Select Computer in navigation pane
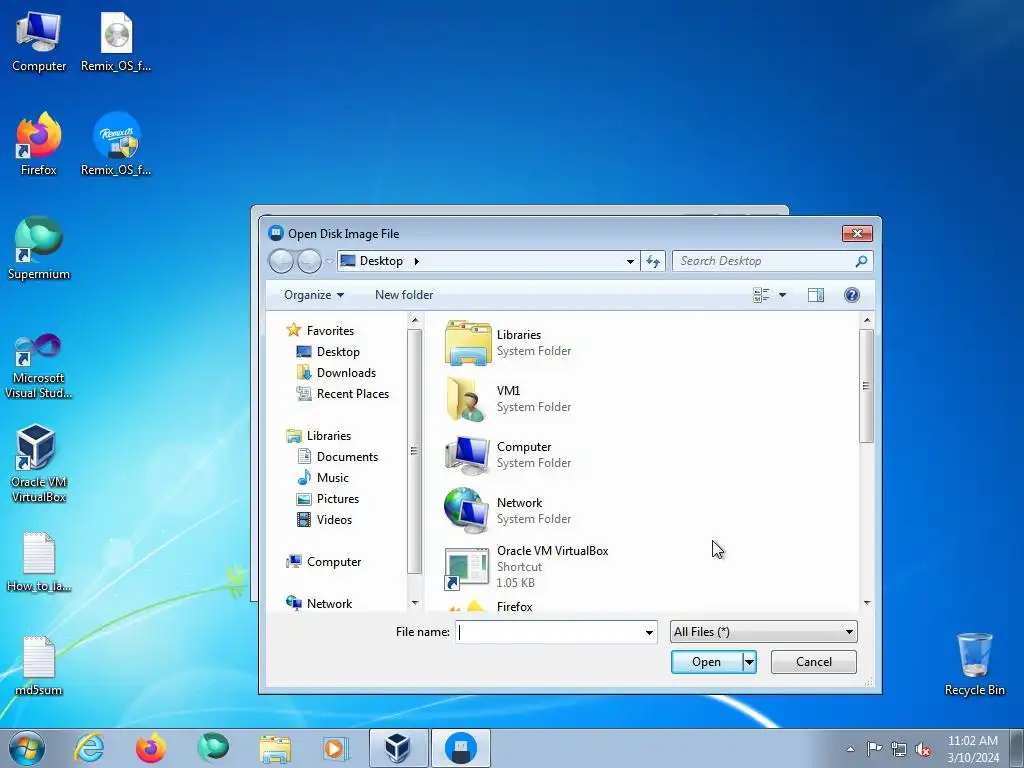1024x768 pixels. (324, 562)
